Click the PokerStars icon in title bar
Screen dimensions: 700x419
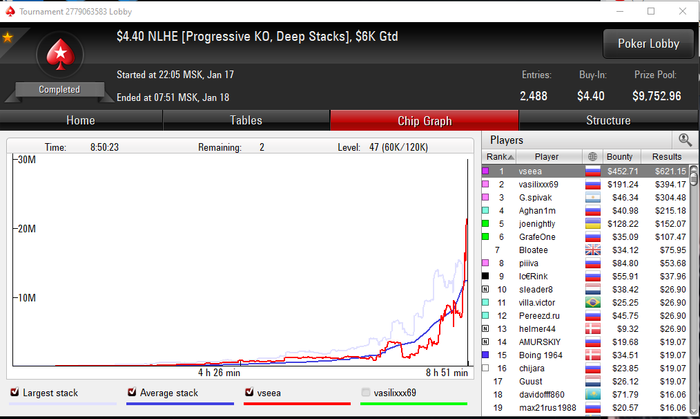pyautogui.click(x=10, y=11)
